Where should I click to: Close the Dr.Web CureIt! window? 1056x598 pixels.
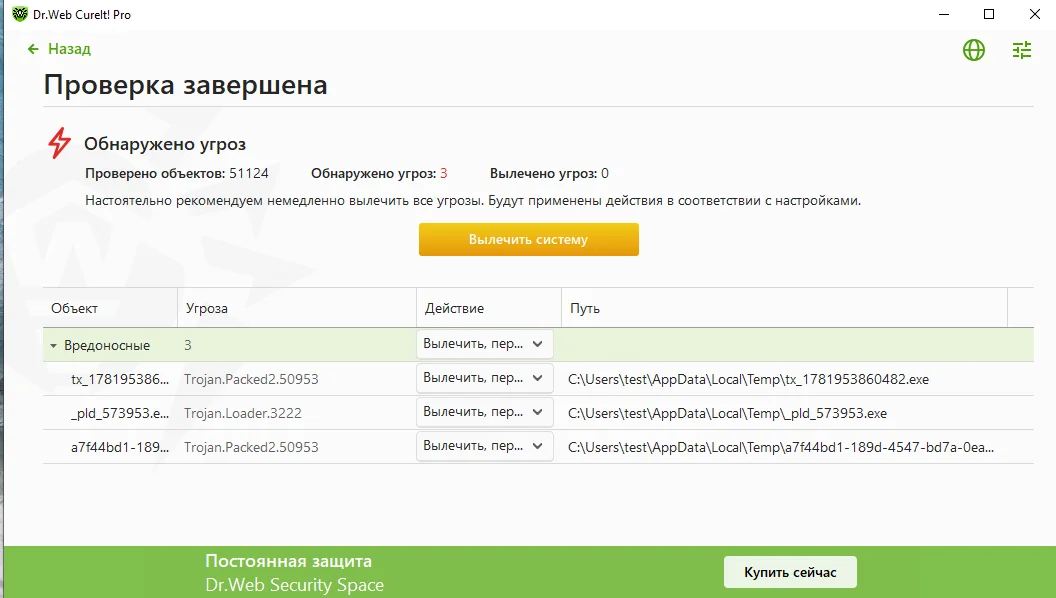tap(1034, 14)
